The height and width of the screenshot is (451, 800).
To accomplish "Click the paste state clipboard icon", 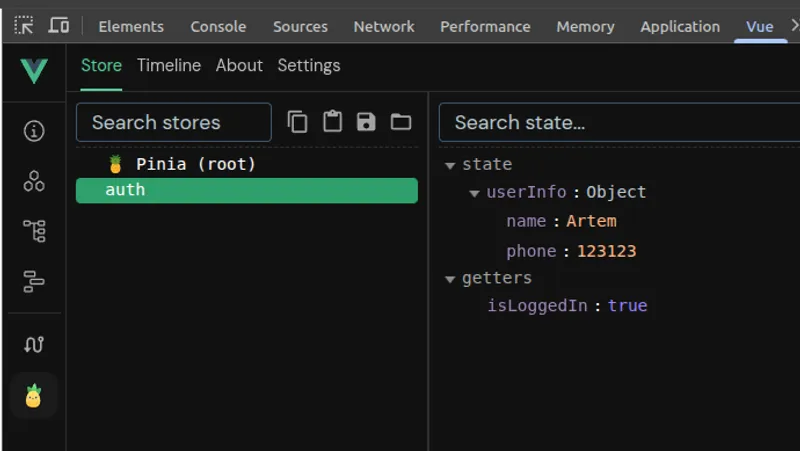I will [332, 122].
